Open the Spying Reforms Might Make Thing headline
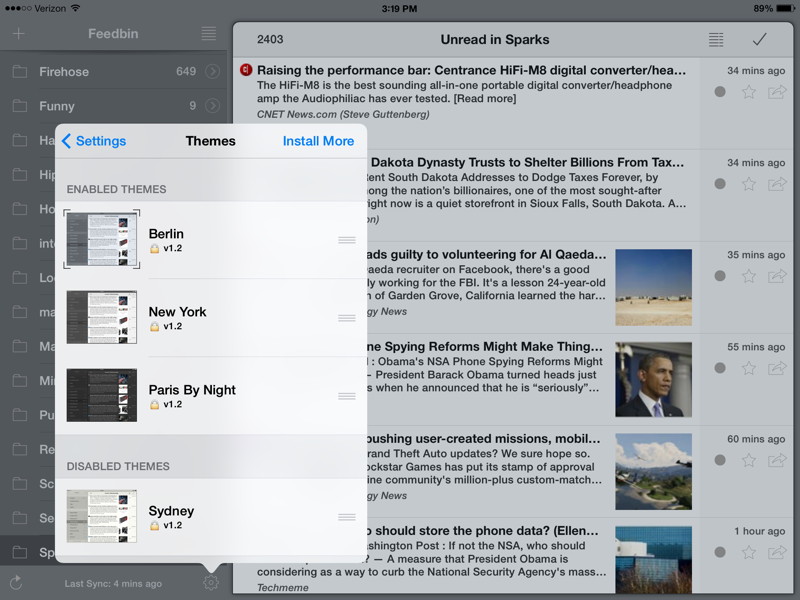This screenshot has width=800, height=600. pyautogui.click(x=485, y=346)
